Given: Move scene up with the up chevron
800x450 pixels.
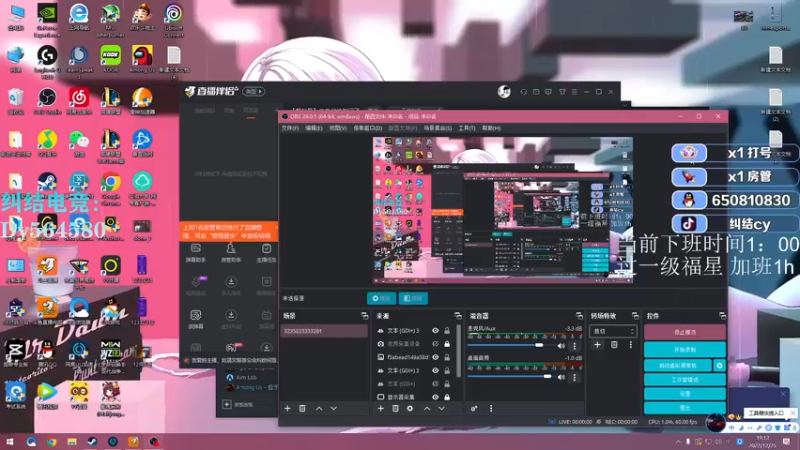Looking at the screenshot, I should click(319, 408).
